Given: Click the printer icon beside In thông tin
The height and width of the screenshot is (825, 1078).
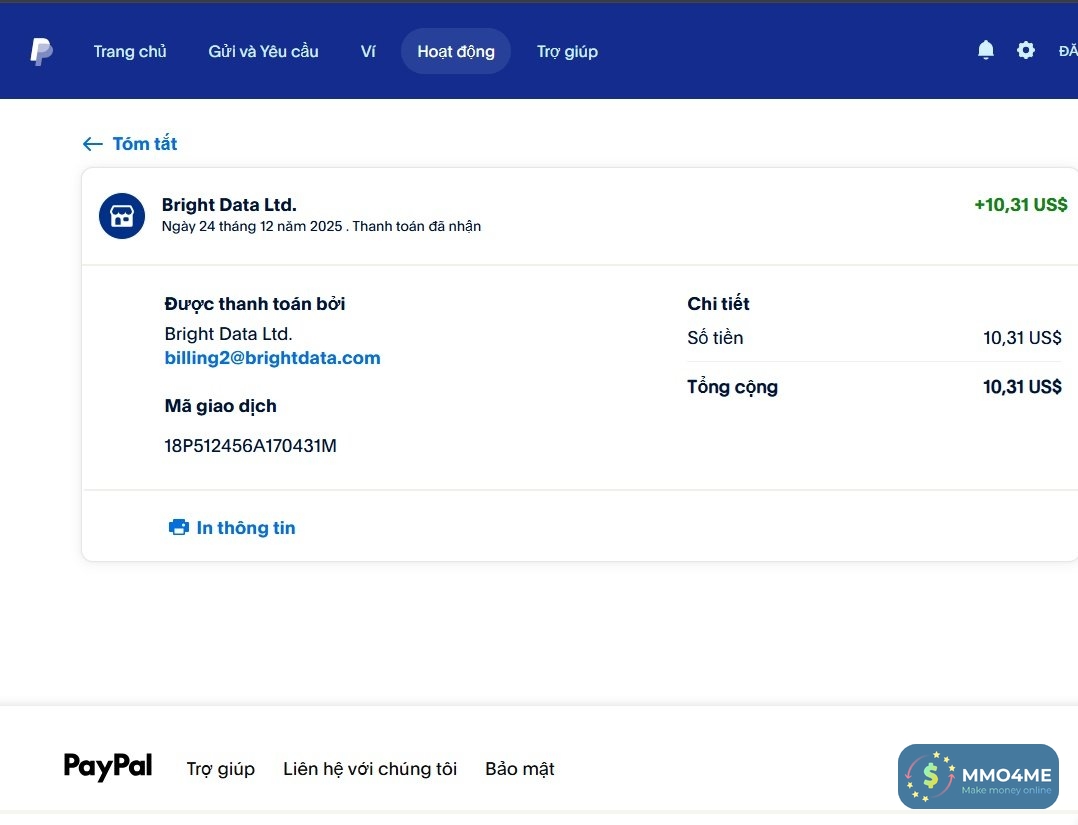Looking at the screenshot, I should [x=179, y=527].
